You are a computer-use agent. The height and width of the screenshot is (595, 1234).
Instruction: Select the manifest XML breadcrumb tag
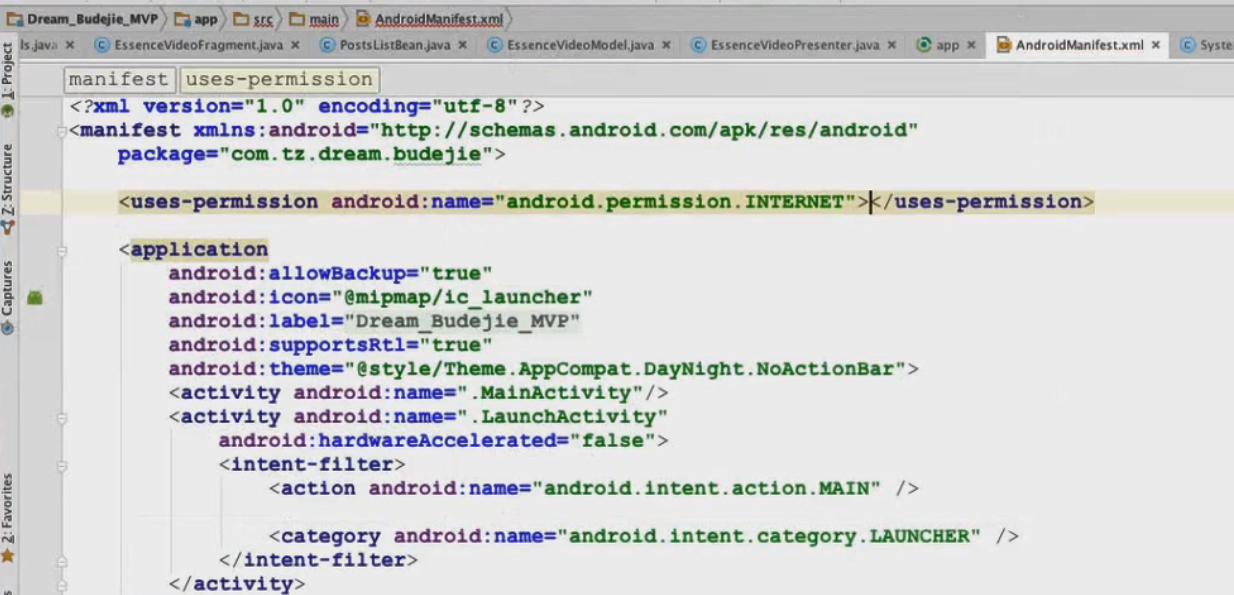(119, 79)
